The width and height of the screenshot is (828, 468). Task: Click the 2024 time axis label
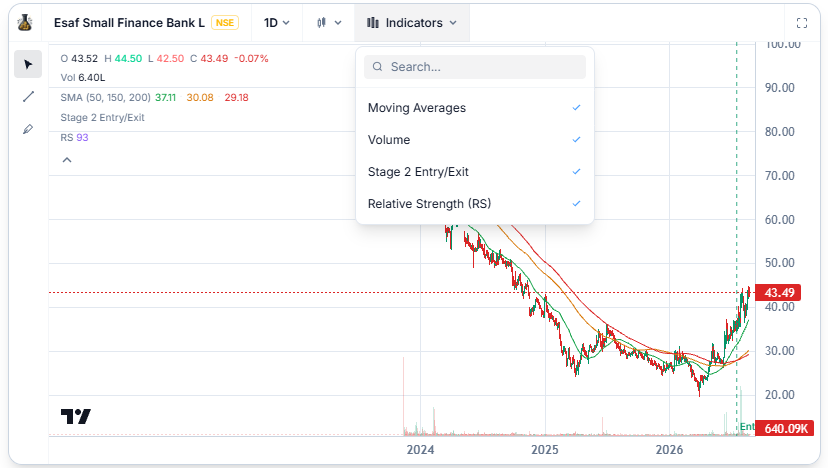[420, 450]
